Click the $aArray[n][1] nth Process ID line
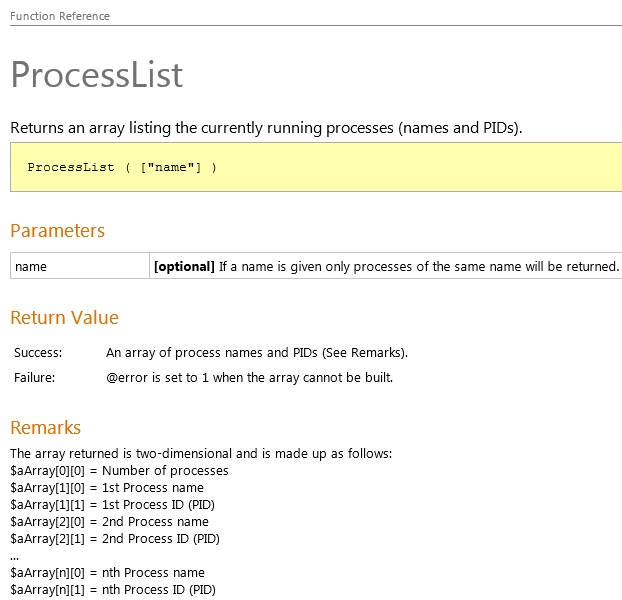The width and height of the screenshot is (622, 600). coord(113,590)
